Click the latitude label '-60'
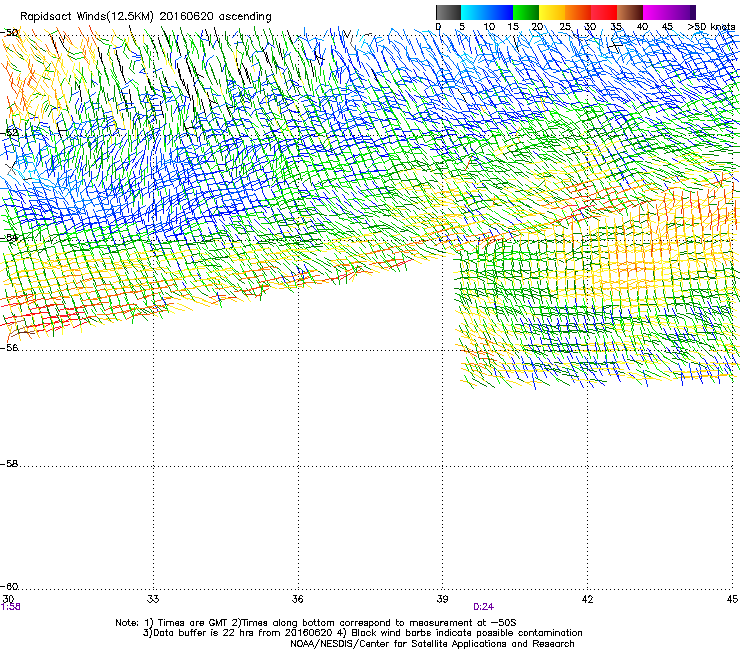The image size is (740, 650). pyautogui.click(x=9, y=586)
